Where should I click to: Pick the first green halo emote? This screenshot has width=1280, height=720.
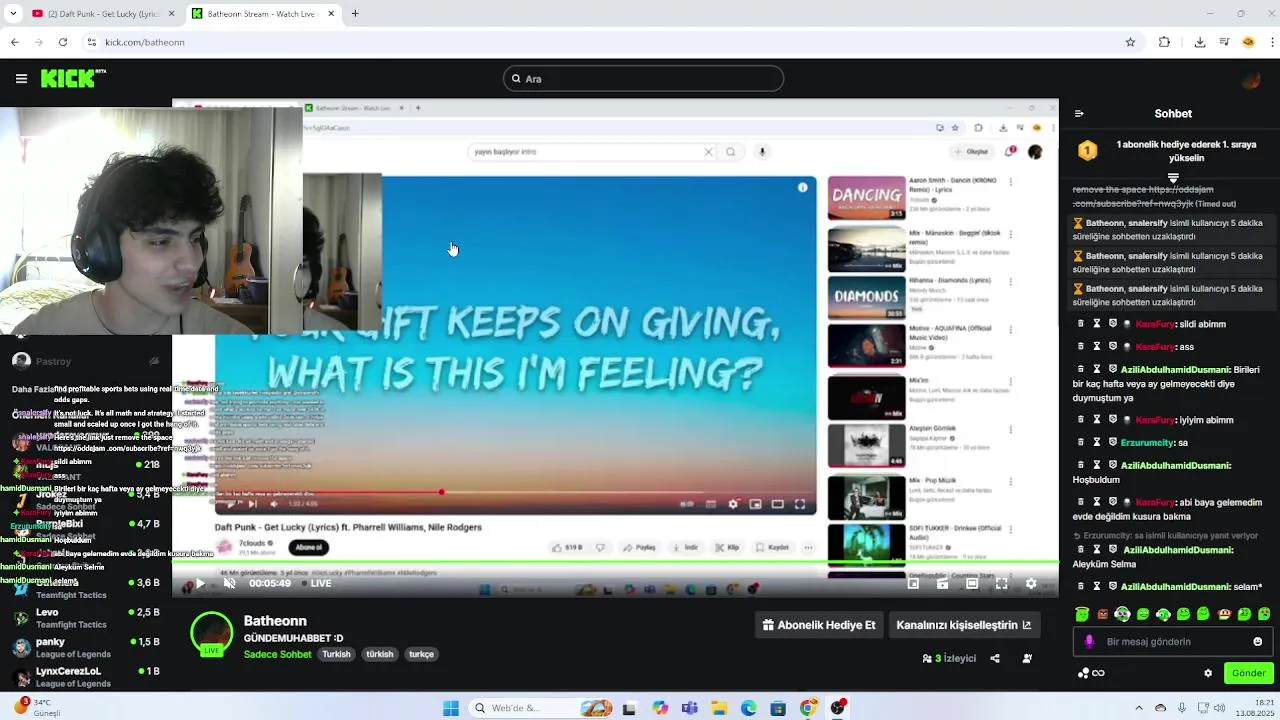click(1082, 614)
